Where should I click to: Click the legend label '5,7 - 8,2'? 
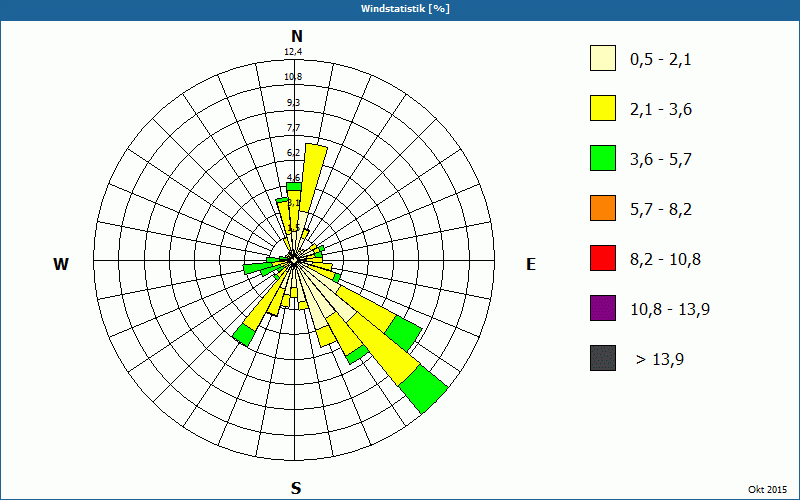coord(661,210)
